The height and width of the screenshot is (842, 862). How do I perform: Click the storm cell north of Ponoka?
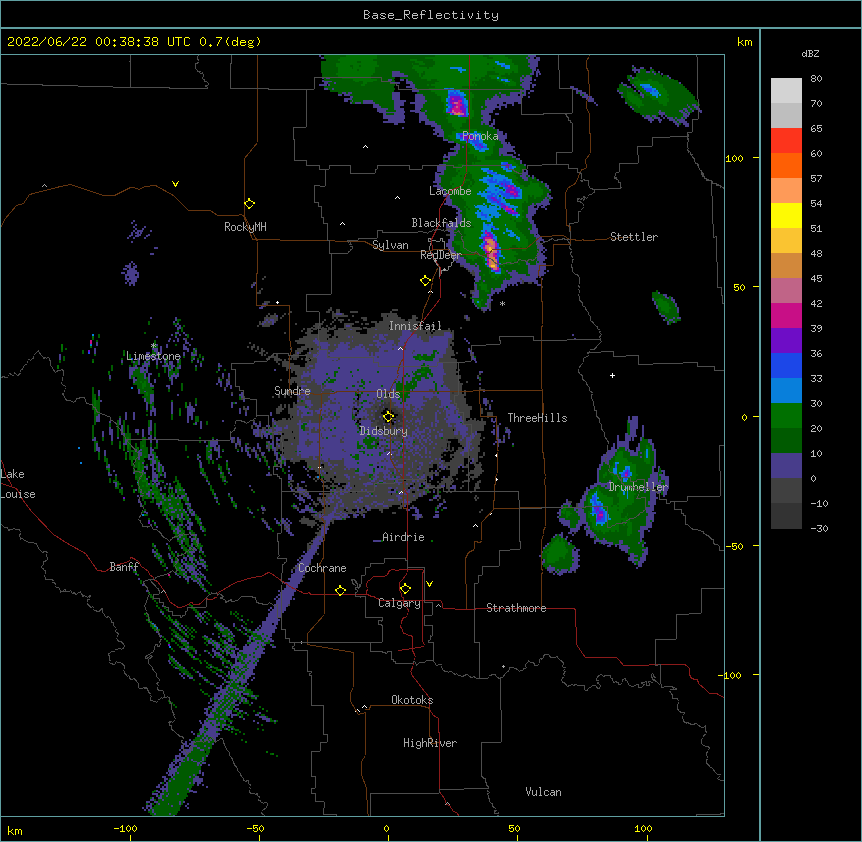pos(457,103)
